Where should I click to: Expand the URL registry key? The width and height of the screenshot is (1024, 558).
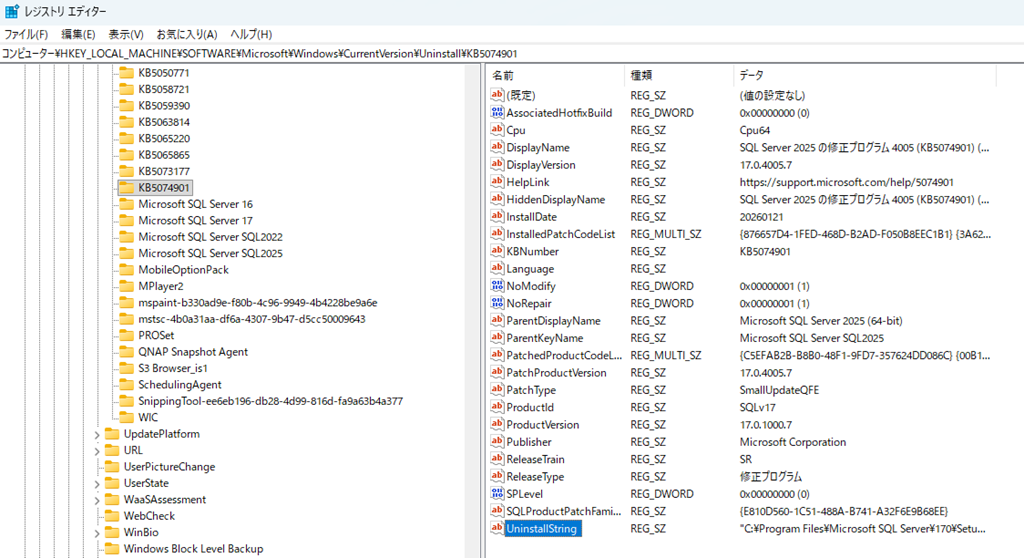97,451
